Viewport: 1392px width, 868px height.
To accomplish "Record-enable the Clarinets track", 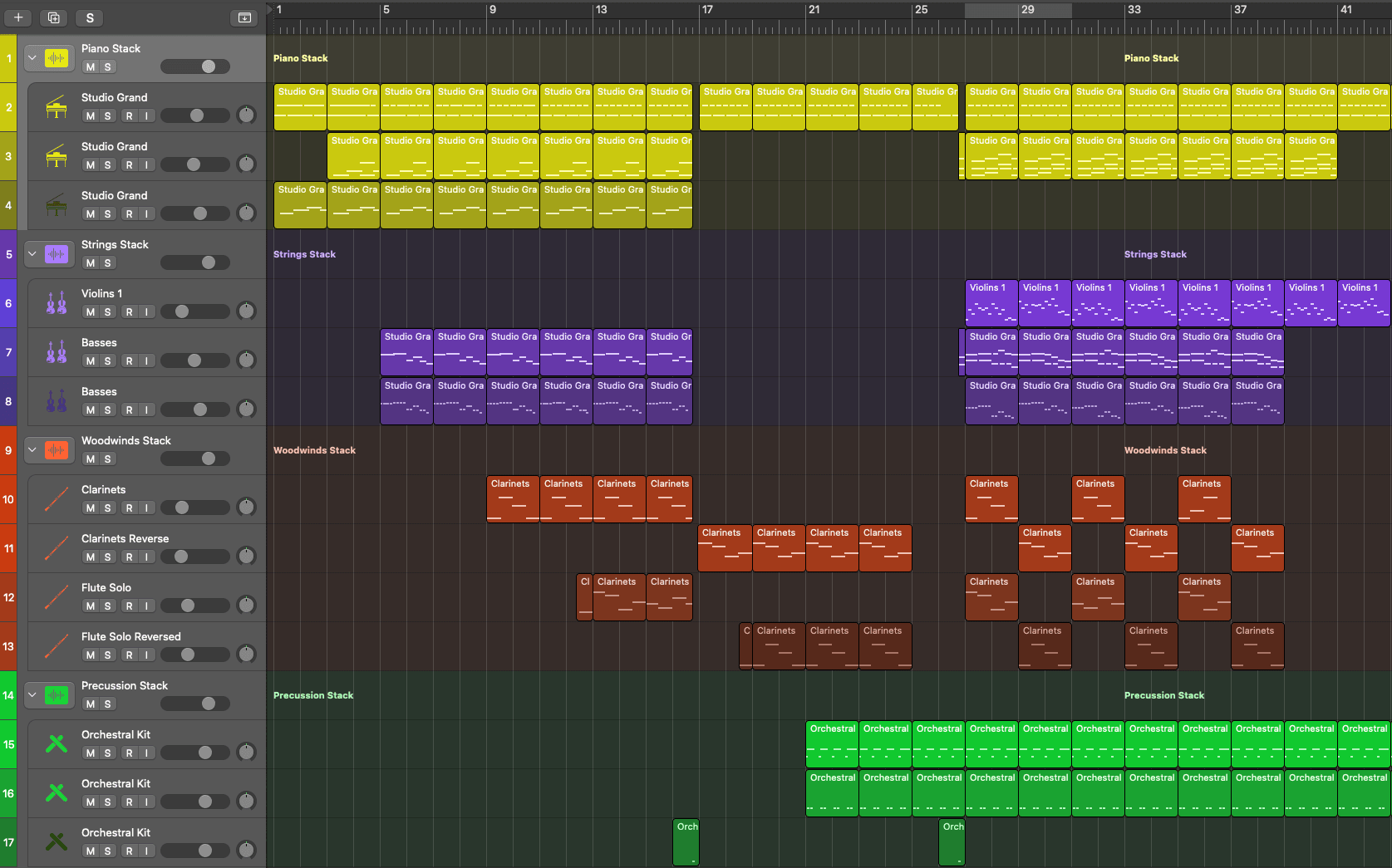I will point(130,508).
